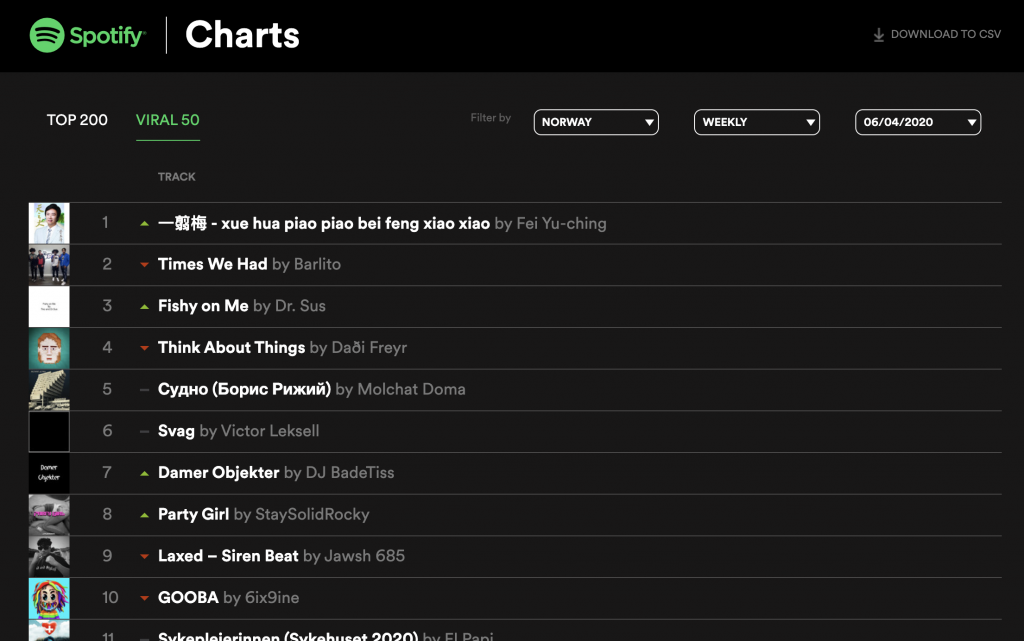Screen dimensions: 1024x641
Task: Open the Svag by Victor Leksell track
Action: tap(176, 431)
